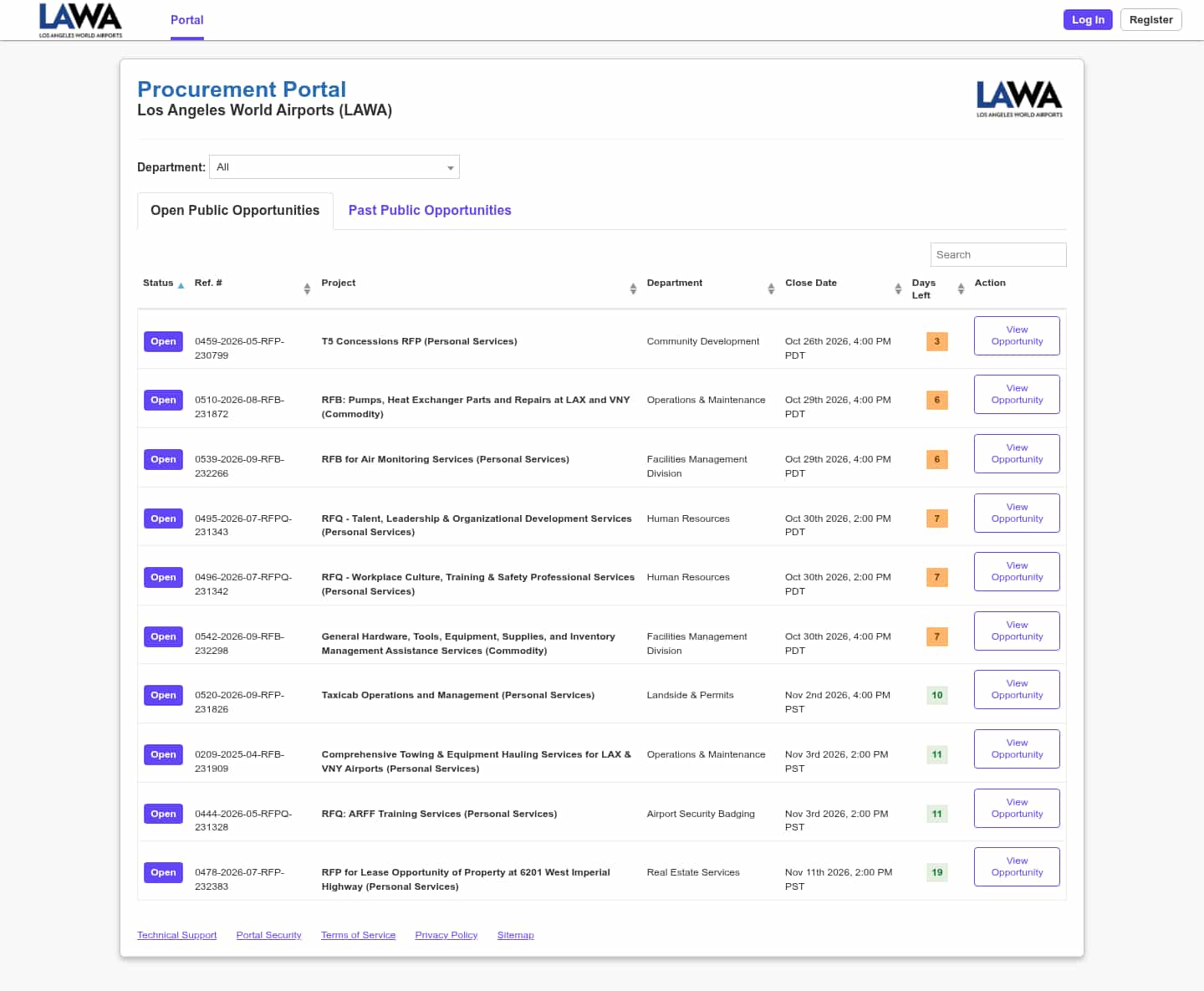Select the Portal navigation tab
The height and width of the screenshot is (991, 1204).
(187, 20)
